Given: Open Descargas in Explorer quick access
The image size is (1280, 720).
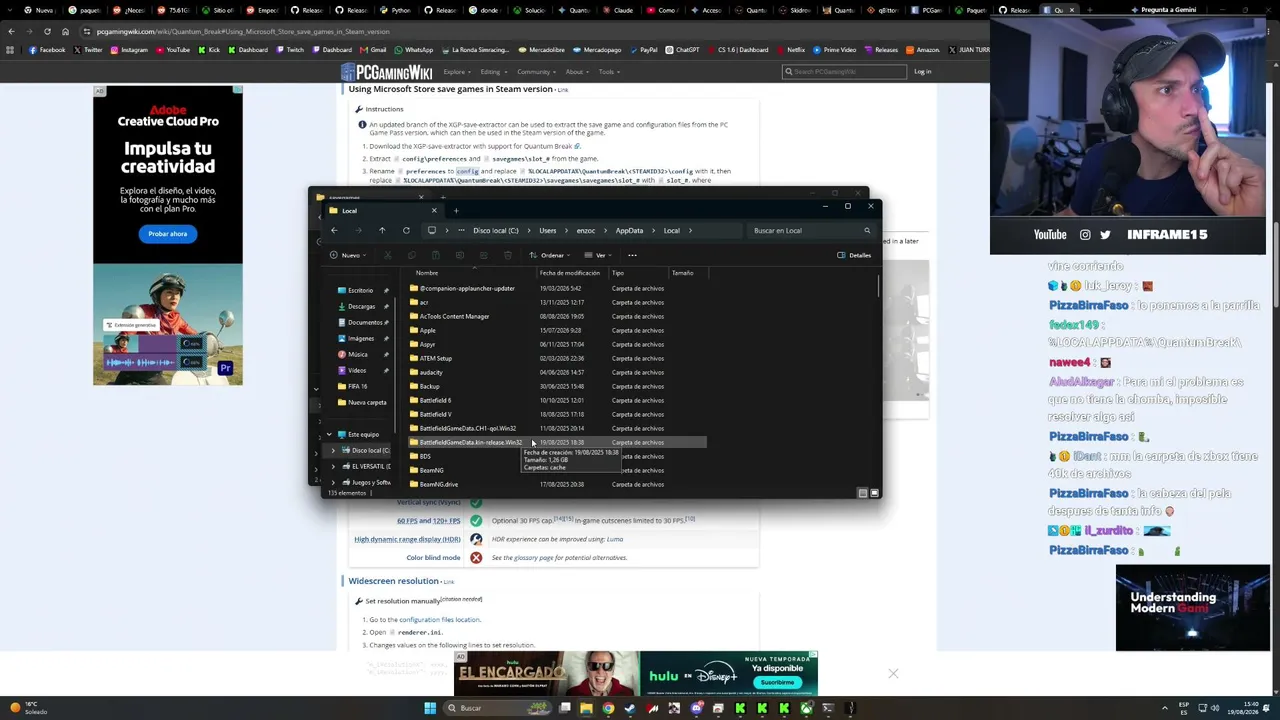Looking at the screenshot, I should tap(361, 307).
